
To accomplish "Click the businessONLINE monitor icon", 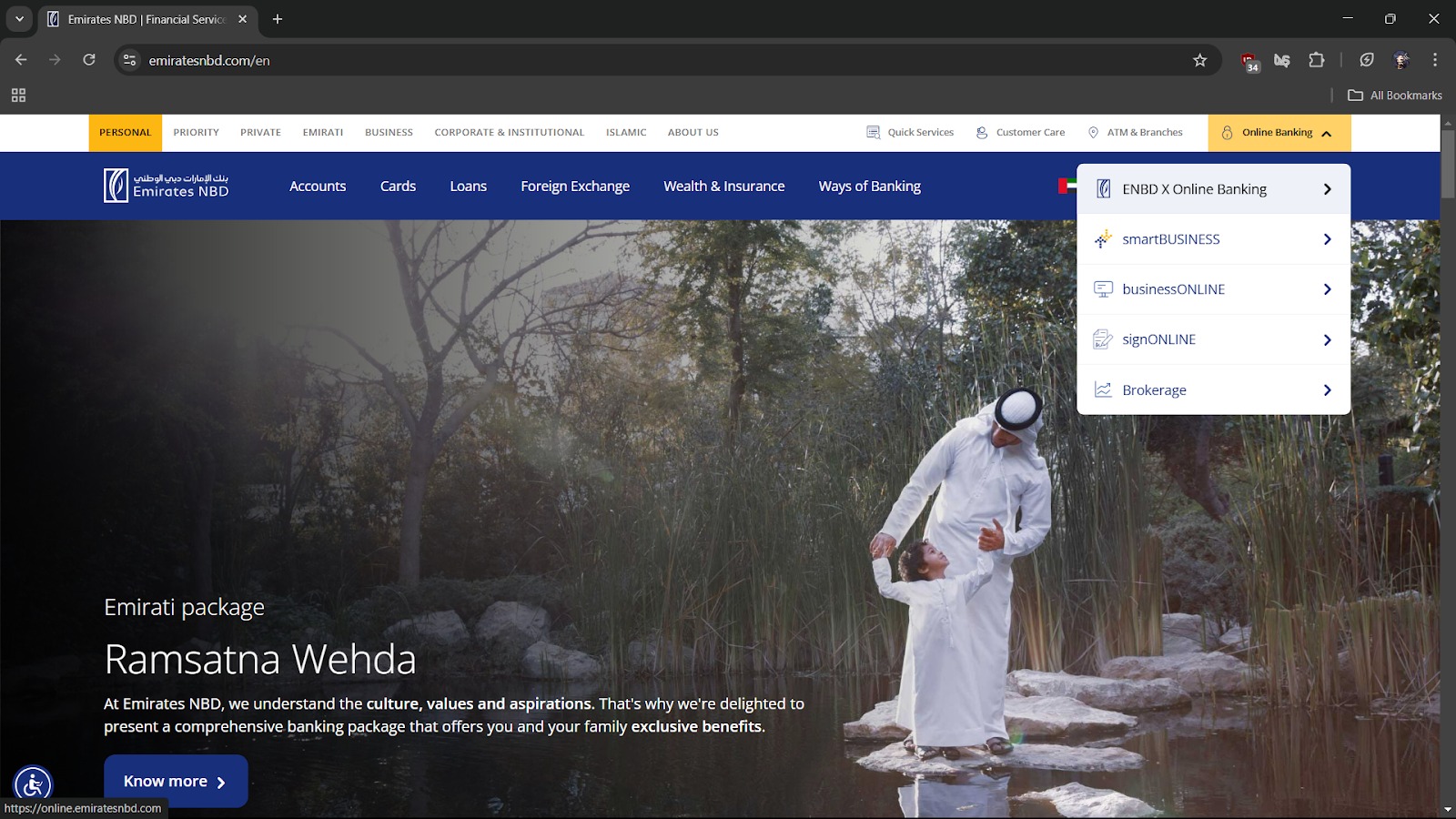I will pos(1103,289).
